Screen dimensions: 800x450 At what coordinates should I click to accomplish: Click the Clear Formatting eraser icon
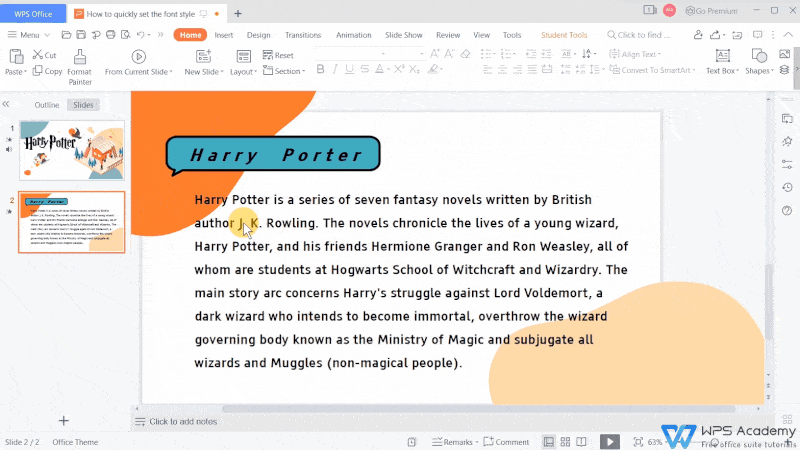coord(465,54)
